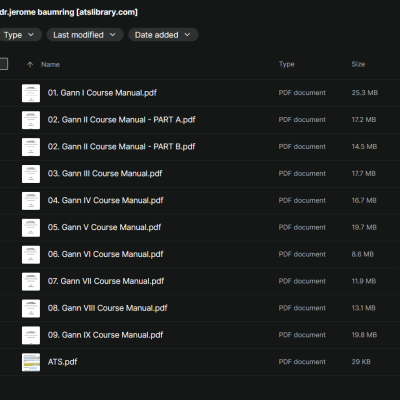
Task: Click the 03. Gann III file icon
Action: (31, 174)
